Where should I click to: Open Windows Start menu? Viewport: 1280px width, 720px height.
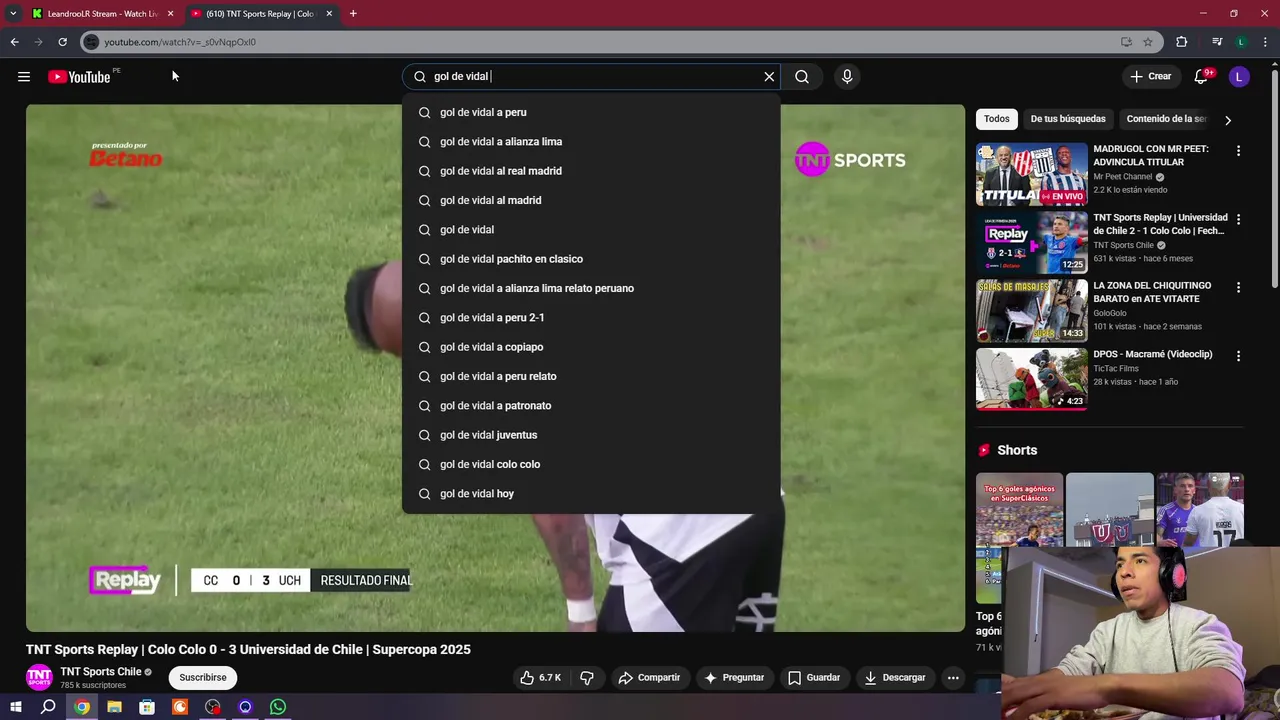click(15, 707)
